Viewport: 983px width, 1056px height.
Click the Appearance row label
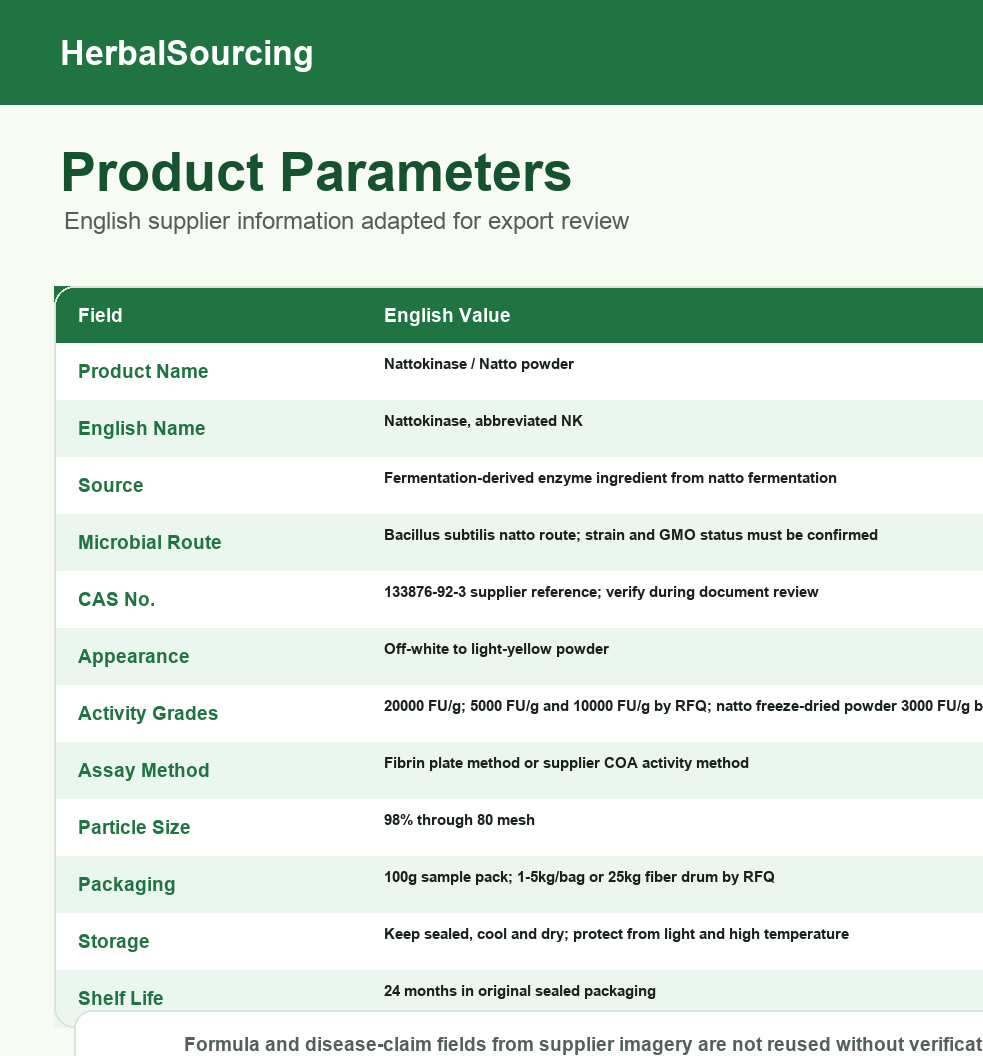coord(133,657)
